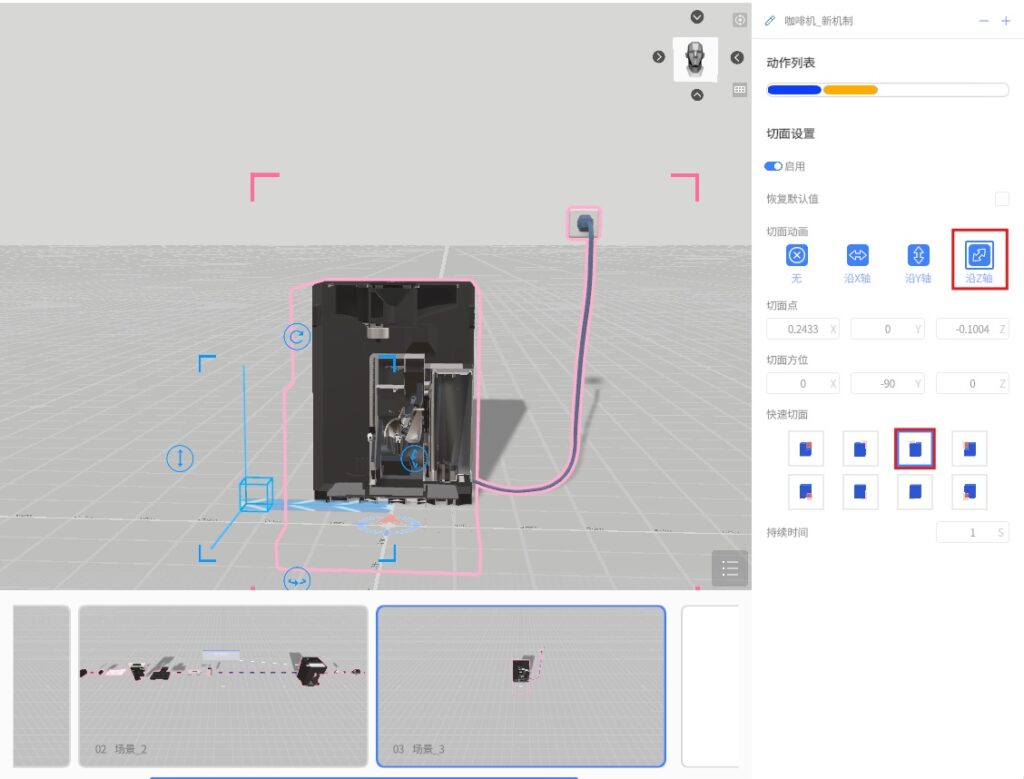The height and width of the screenshot is (779, 1024).
Task: Click the plus button in the panel header
Action: pos(1006,21)
